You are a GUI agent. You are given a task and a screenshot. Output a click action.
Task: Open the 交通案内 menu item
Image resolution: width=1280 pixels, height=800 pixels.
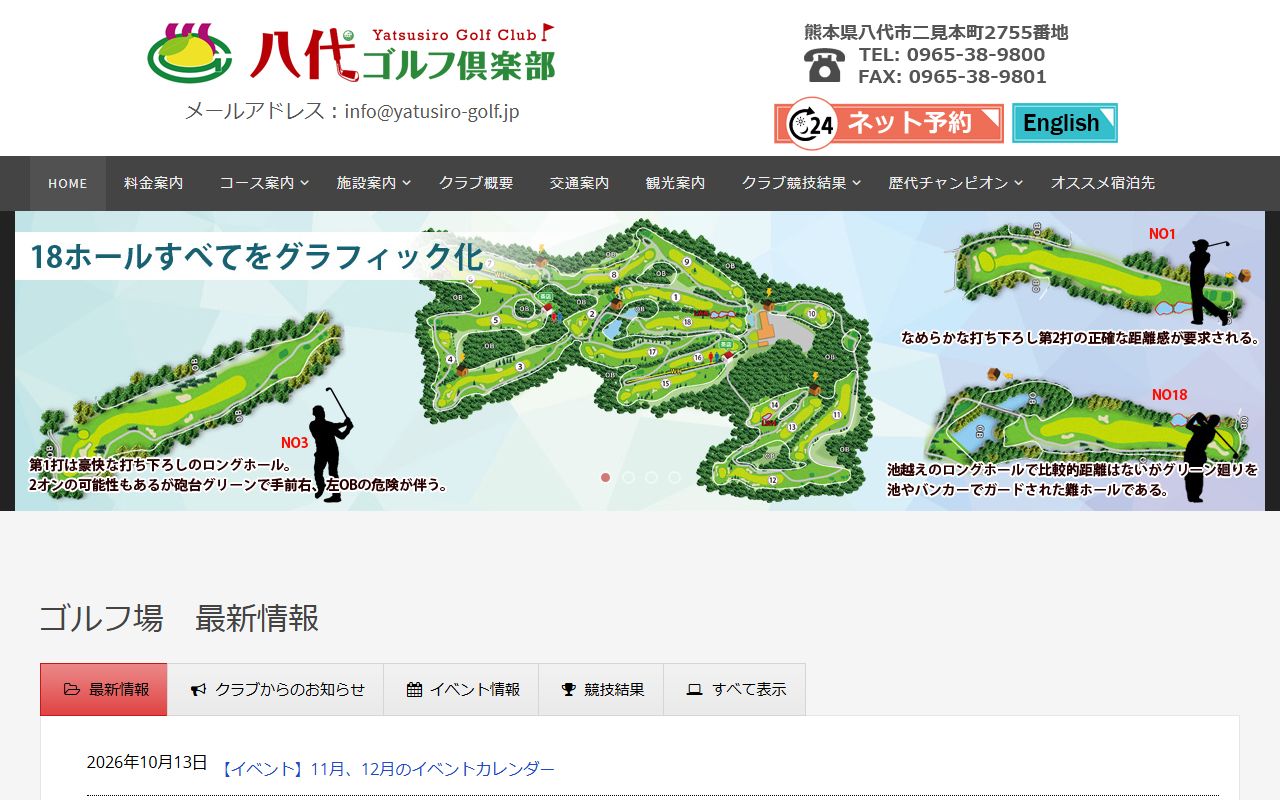coord(580,183)
